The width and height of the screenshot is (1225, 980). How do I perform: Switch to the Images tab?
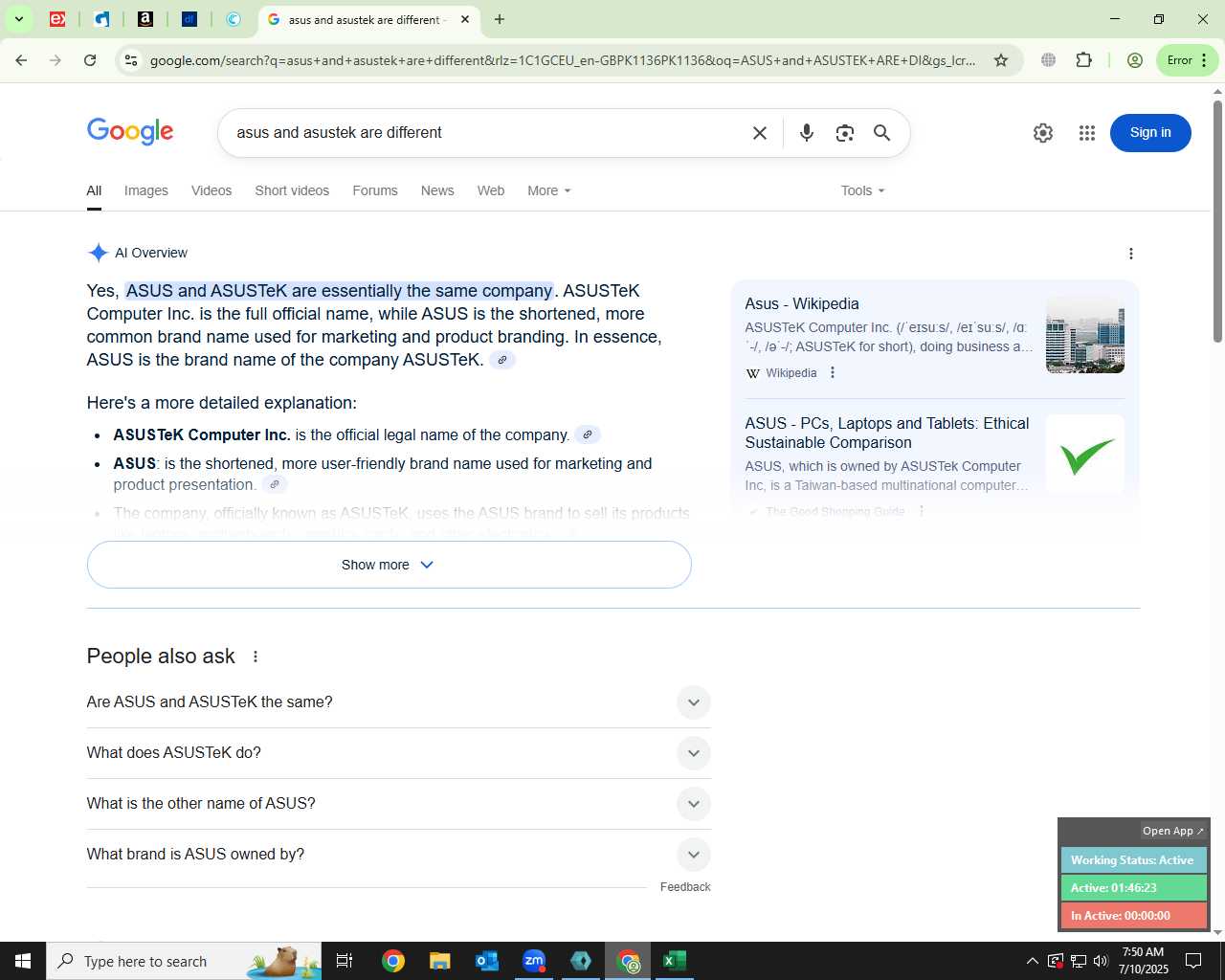[x=146, y=190]
